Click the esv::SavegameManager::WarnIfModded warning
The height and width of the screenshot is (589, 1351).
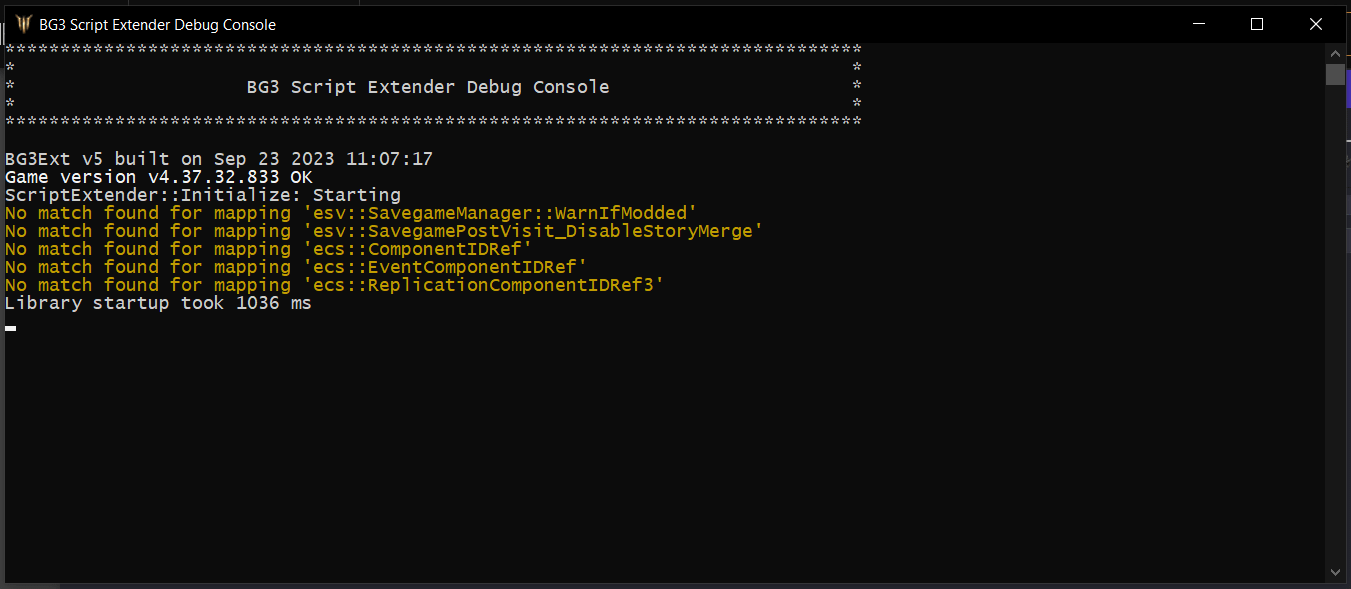click(350, 212)
